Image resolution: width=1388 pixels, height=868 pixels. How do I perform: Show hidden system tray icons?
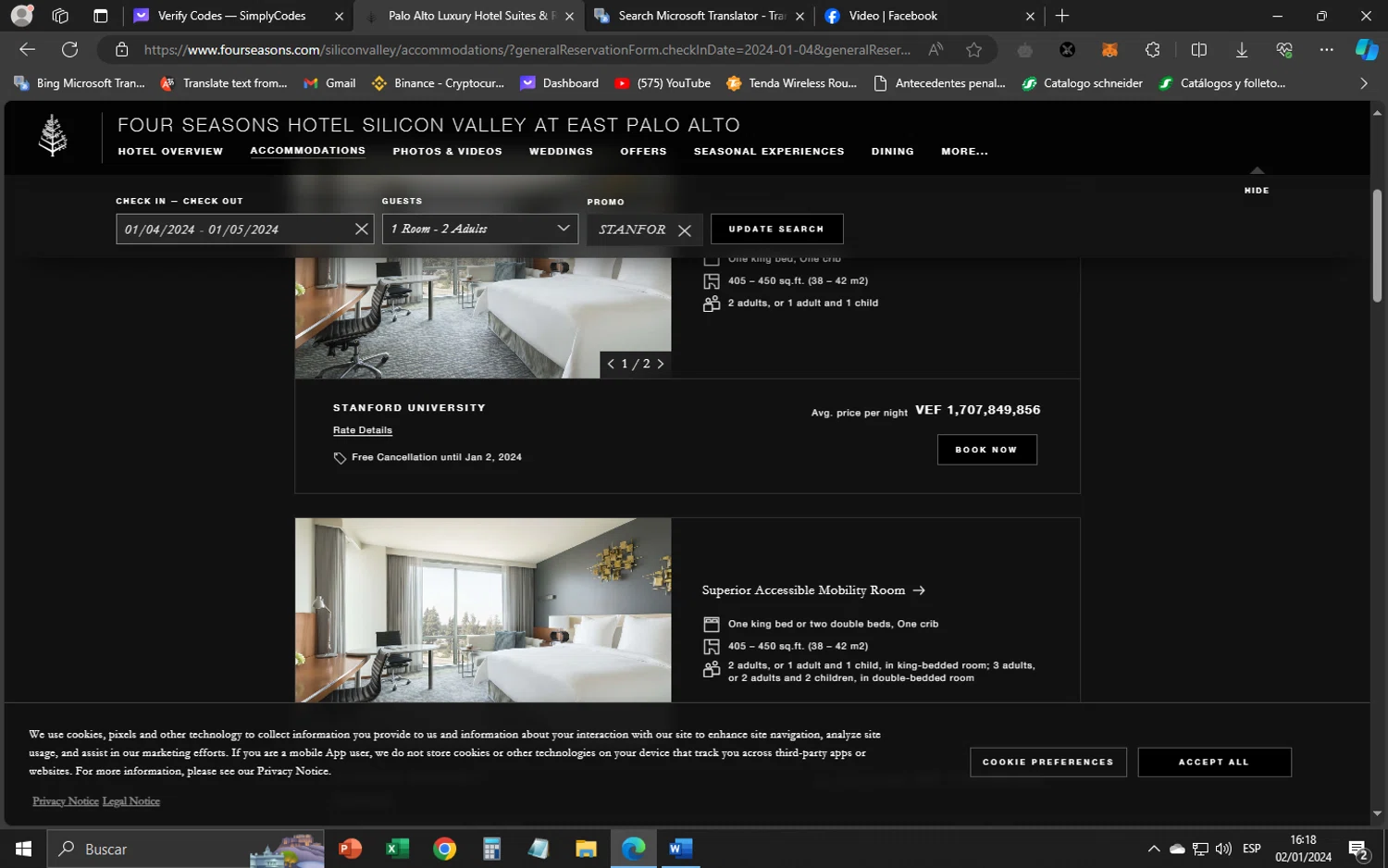tap(1153, 849)
